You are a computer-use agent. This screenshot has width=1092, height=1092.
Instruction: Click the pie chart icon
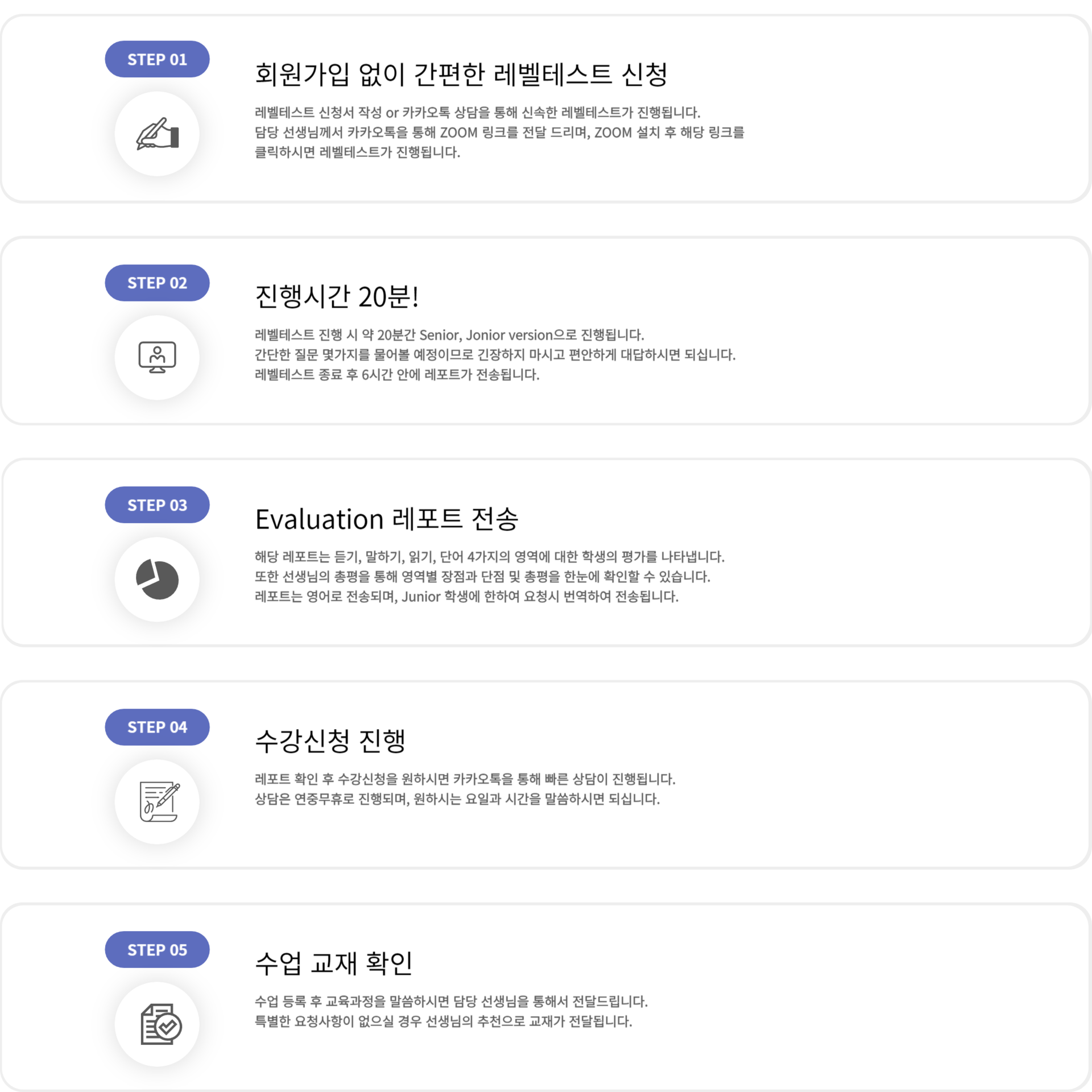pos(157,580)
